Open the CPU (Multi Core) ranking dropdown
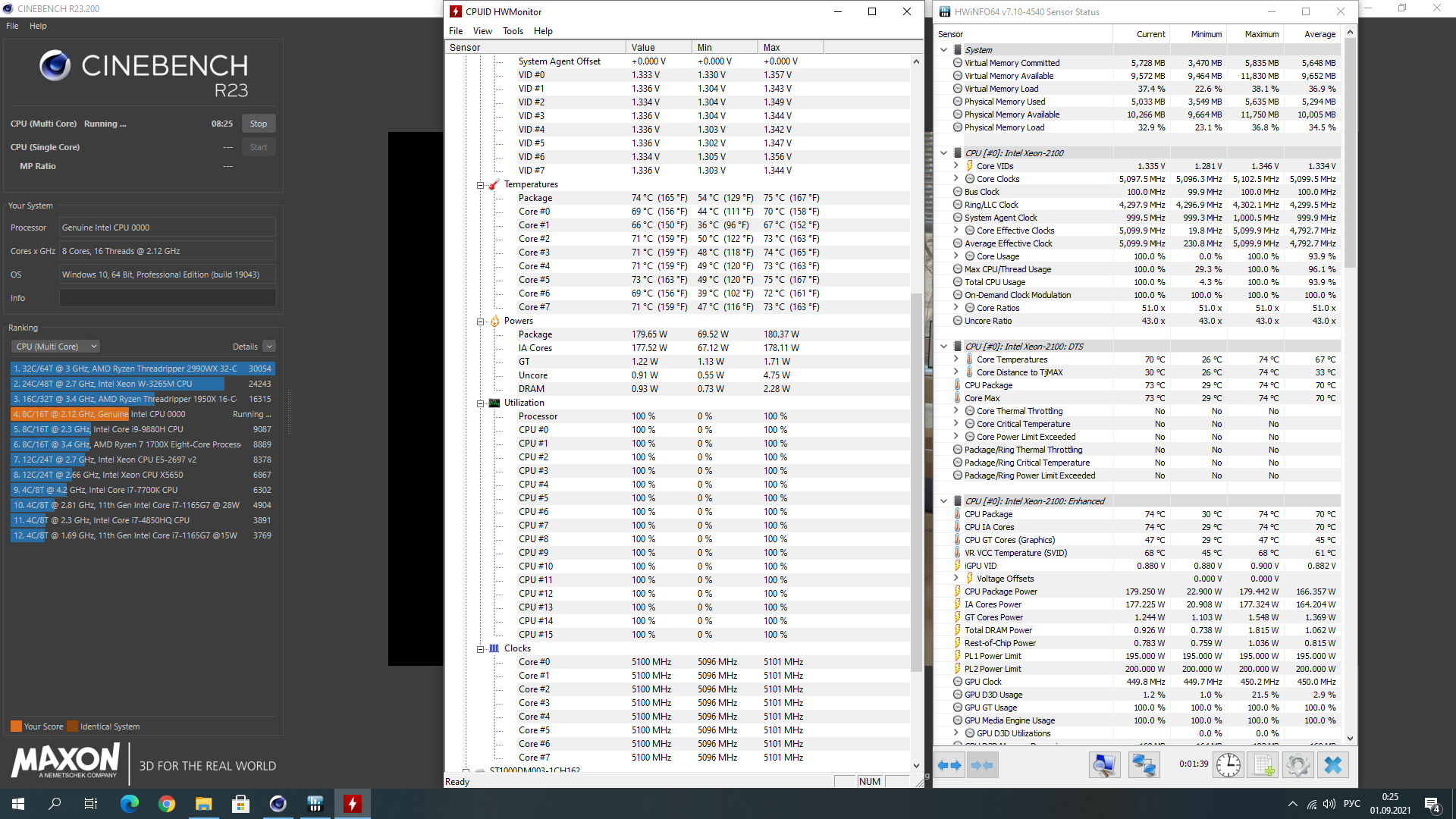 click(x=56, y=347)
